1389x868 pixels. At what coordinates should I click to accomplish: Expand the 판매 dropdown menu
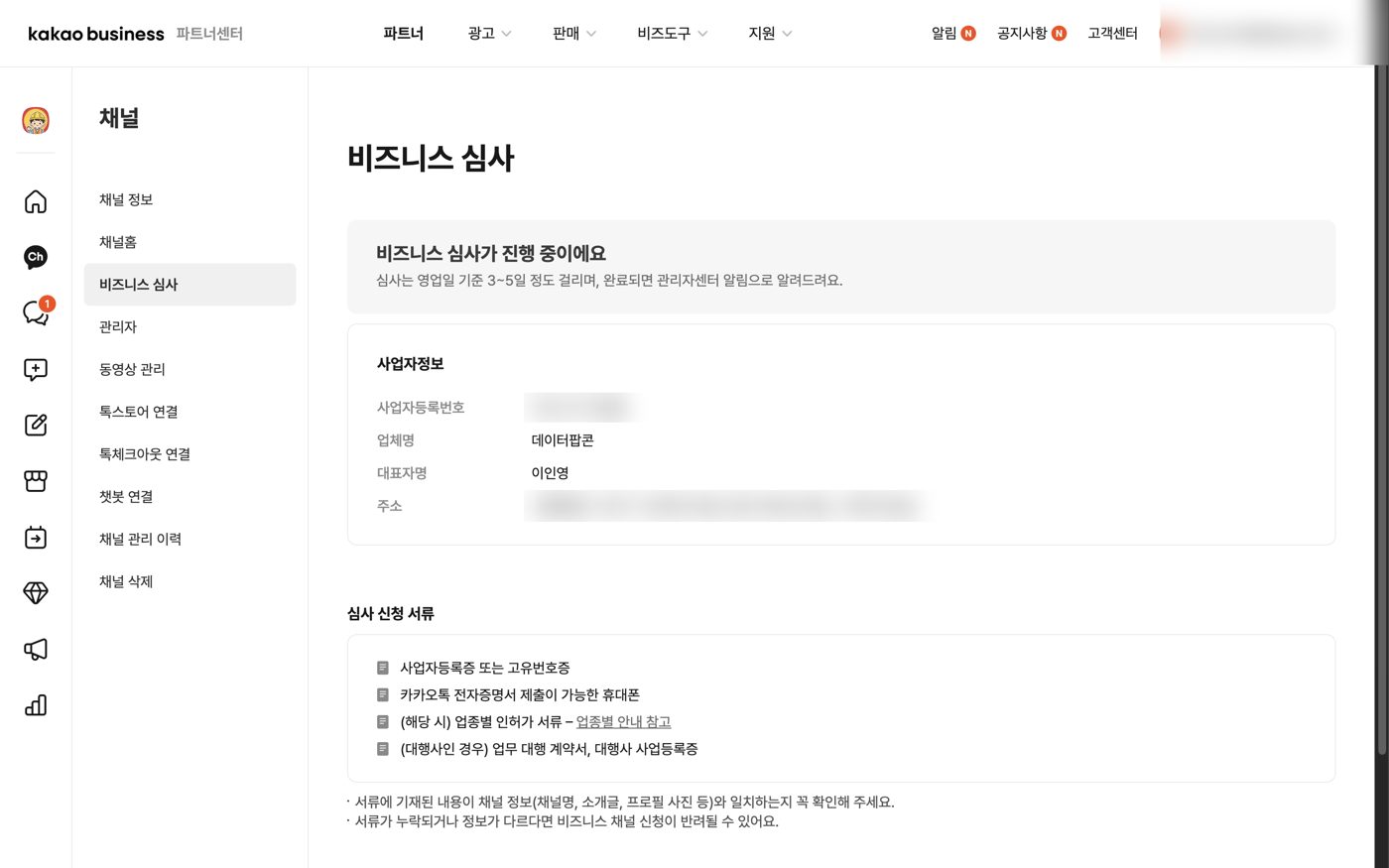point(574,34)
